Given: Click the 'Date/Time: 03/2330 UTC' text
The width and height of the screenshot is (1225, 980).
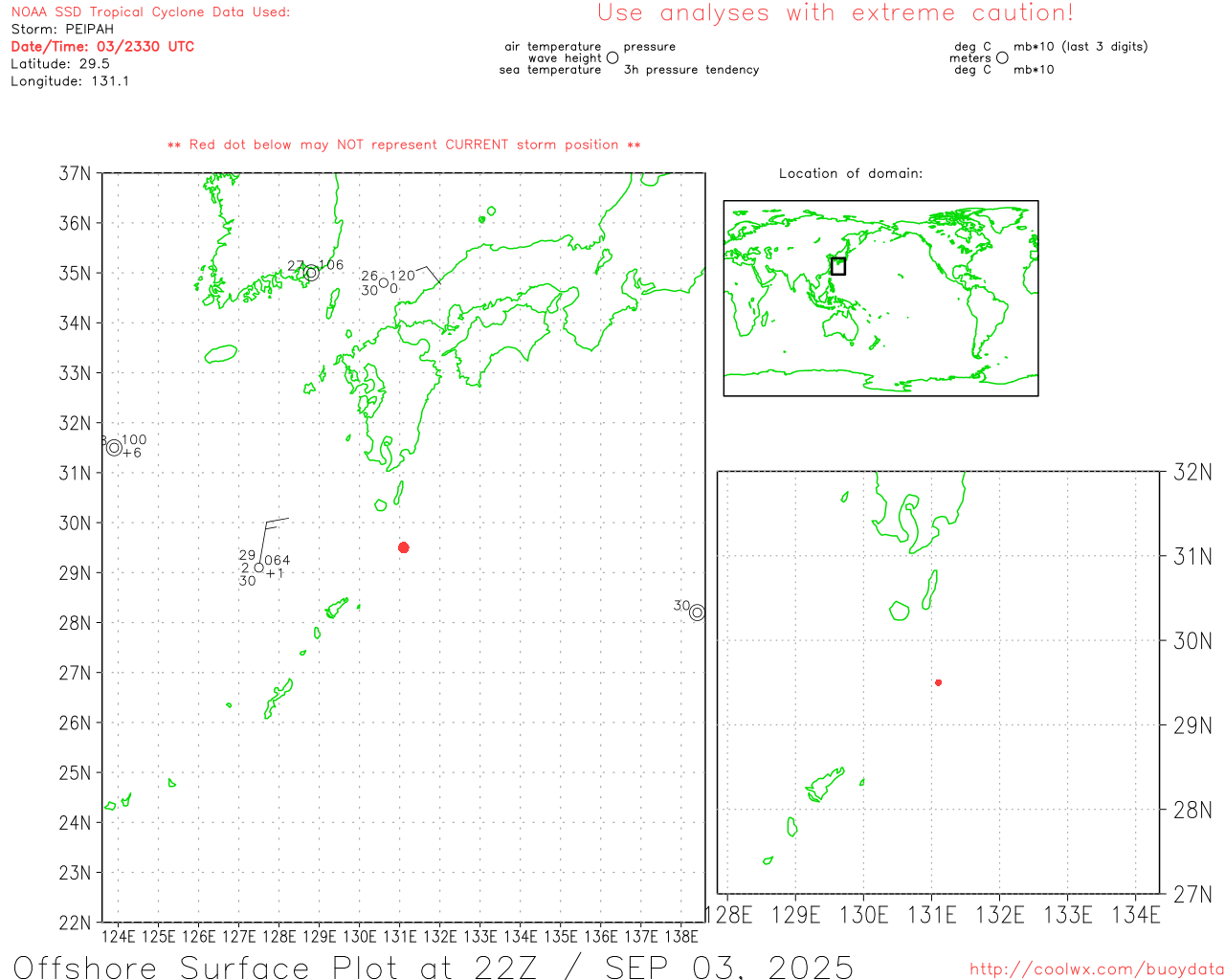Looking at the screenshot, I should (102, 46).
